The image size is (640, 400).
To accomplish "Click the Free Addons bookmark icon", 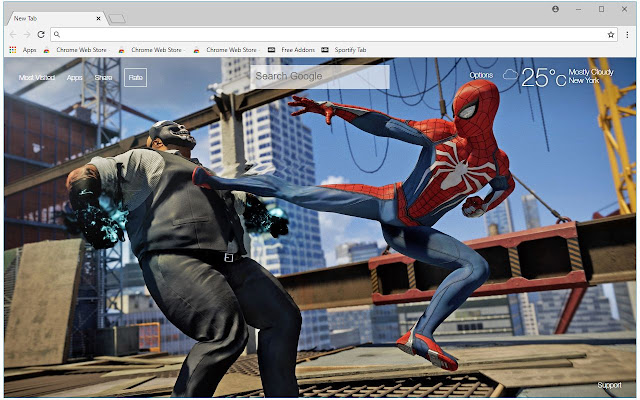I will pyautogui.click(x=271, y=50).
